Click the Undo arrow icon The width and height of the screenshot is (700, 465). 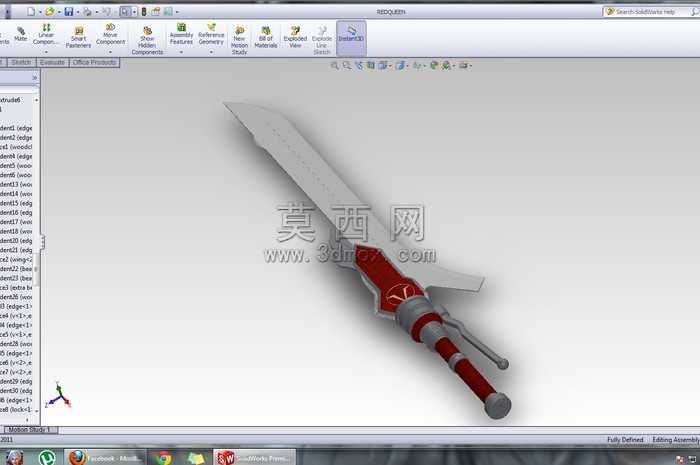pyautogui.click(x=106, y=12)
